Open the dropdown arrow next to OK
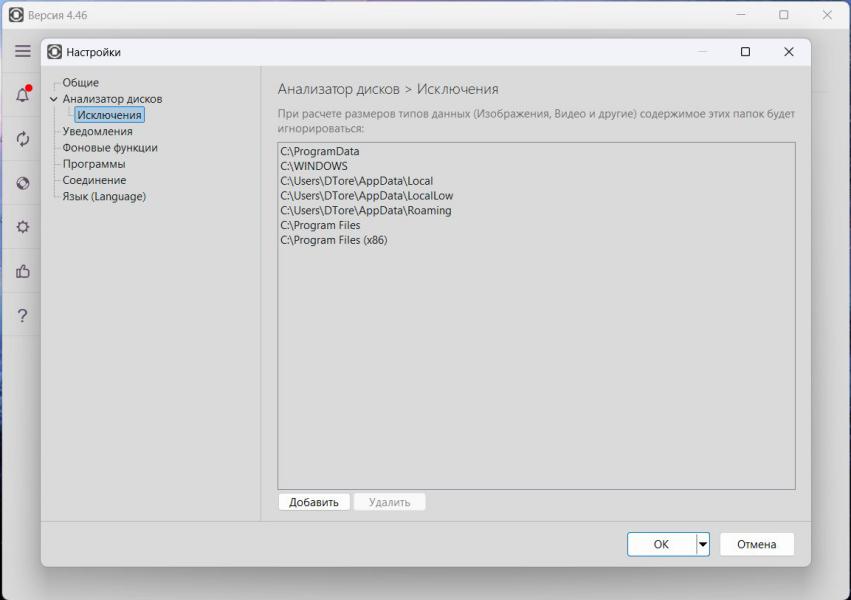The image size is (851, 600). (x=703, y=544)
